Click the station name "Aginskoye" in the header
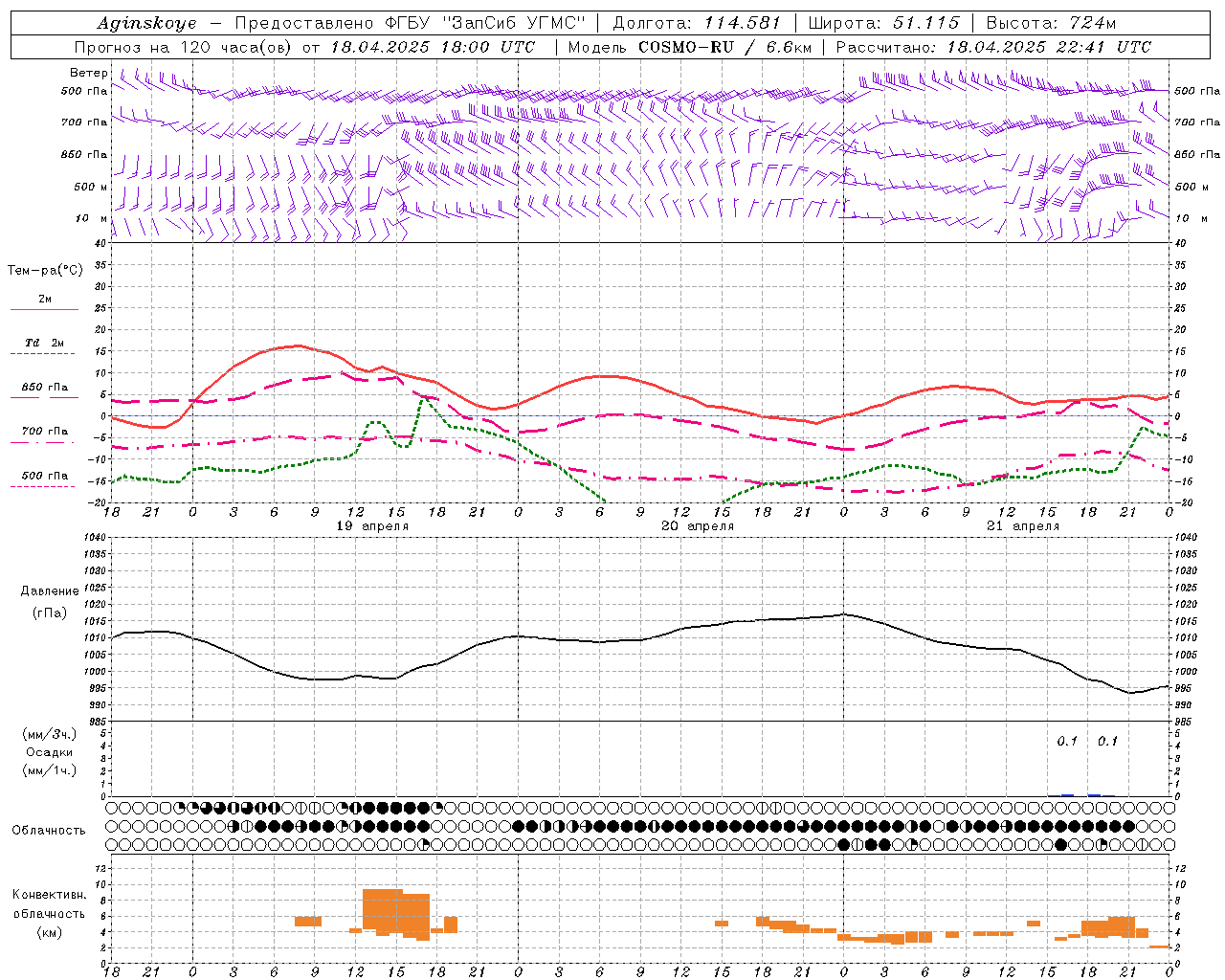Screen dimensions: 1225x980 coord(146,23)
